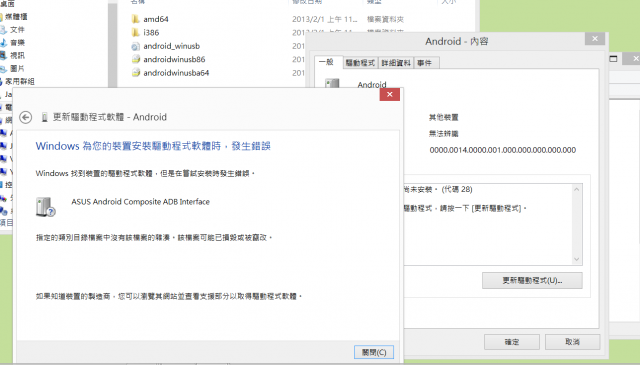The width and height of the screenshot is (640, 365).
Task: Click the location value 0000.0014.0000.001...
Action: (x=502, y=150)
